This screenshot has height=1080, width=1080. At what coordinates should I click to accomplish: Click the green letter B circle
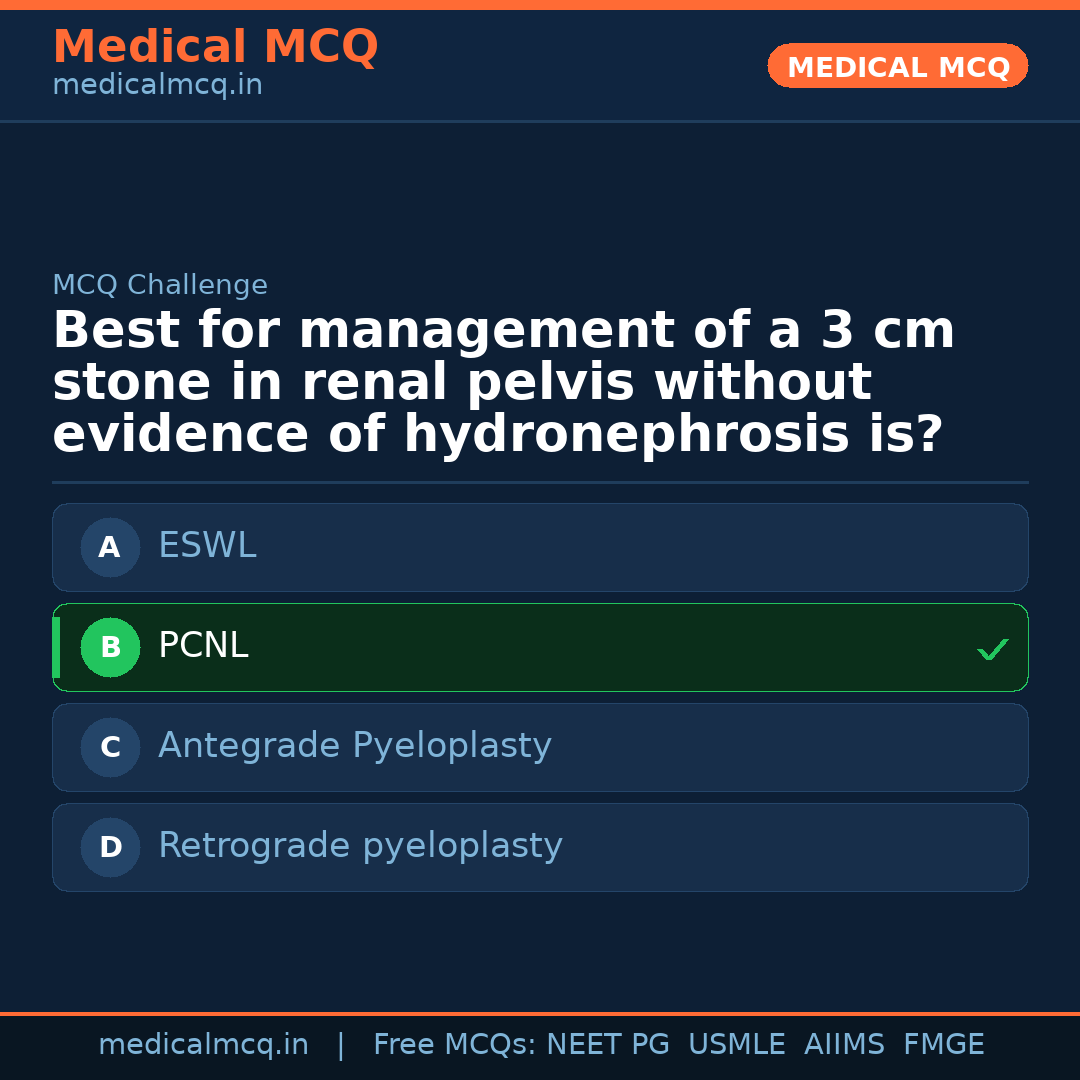110,647
